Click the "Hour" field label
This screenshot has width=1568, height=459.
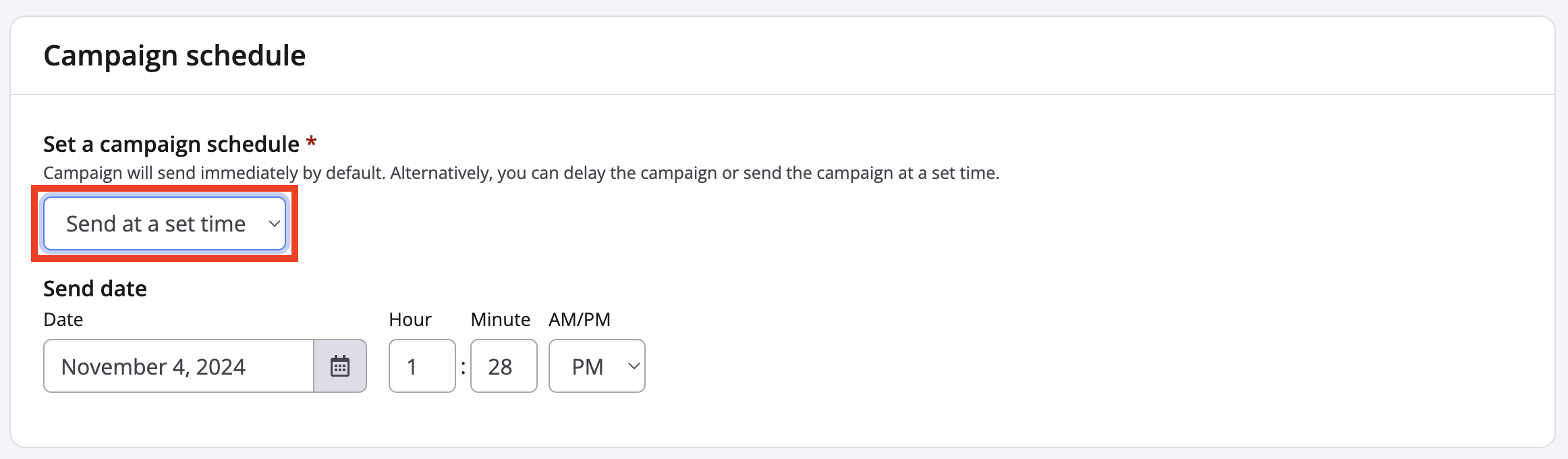[410, 320]
